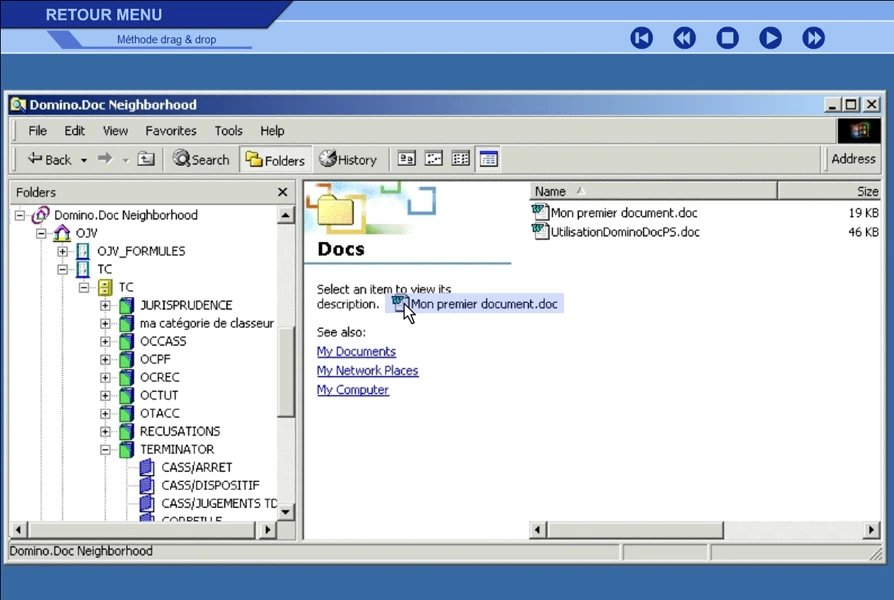Image resolution: width=894 pixels, height=600 pixels.
Task: Sort by Size column header
Action: tap(829, 191)
